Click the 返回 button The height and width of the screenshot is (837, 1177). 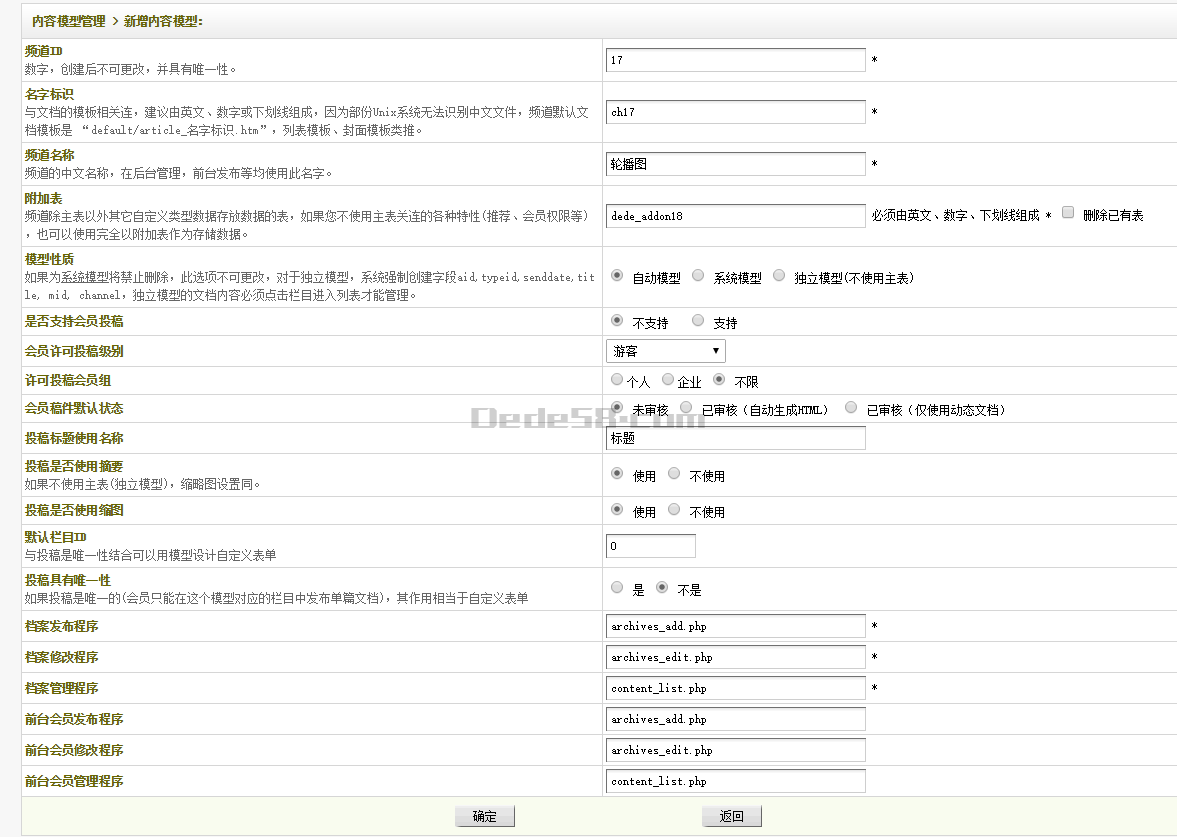click(731, 816)
